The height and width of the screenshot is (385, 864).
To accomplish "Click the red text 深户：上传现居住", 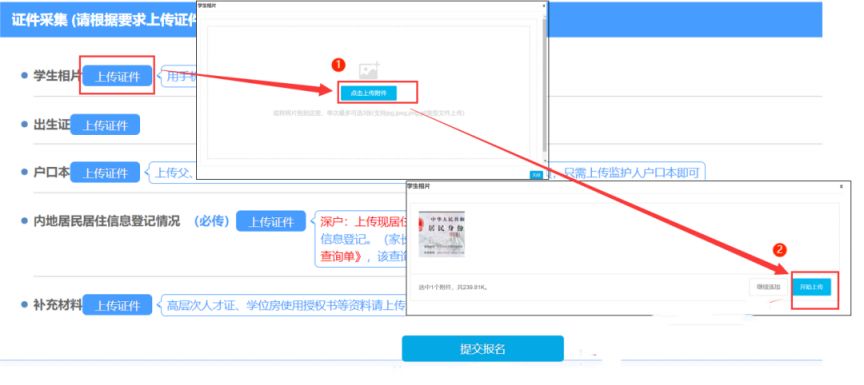I will (x=363, y=222).
